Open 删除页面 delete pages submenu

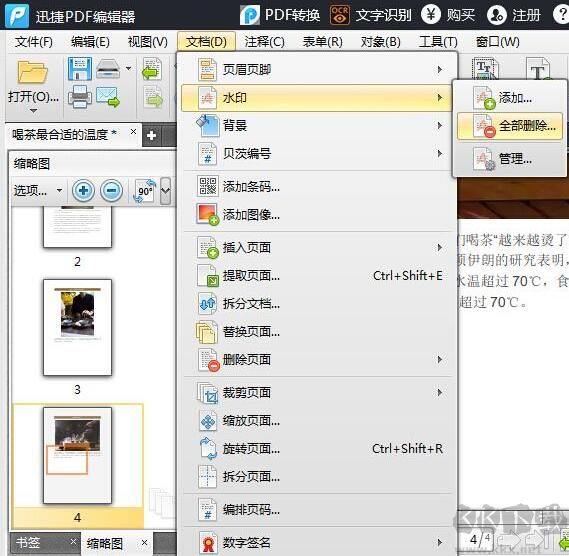tap(315, 360)
